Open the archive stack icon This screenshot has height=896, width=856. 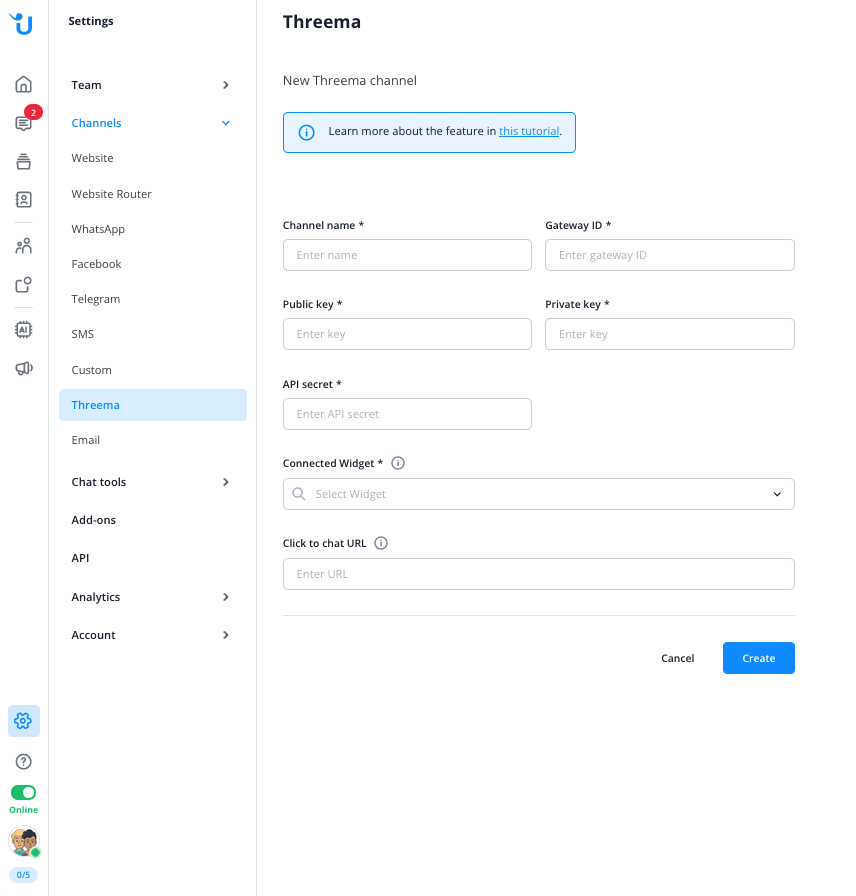pos(23,161)
